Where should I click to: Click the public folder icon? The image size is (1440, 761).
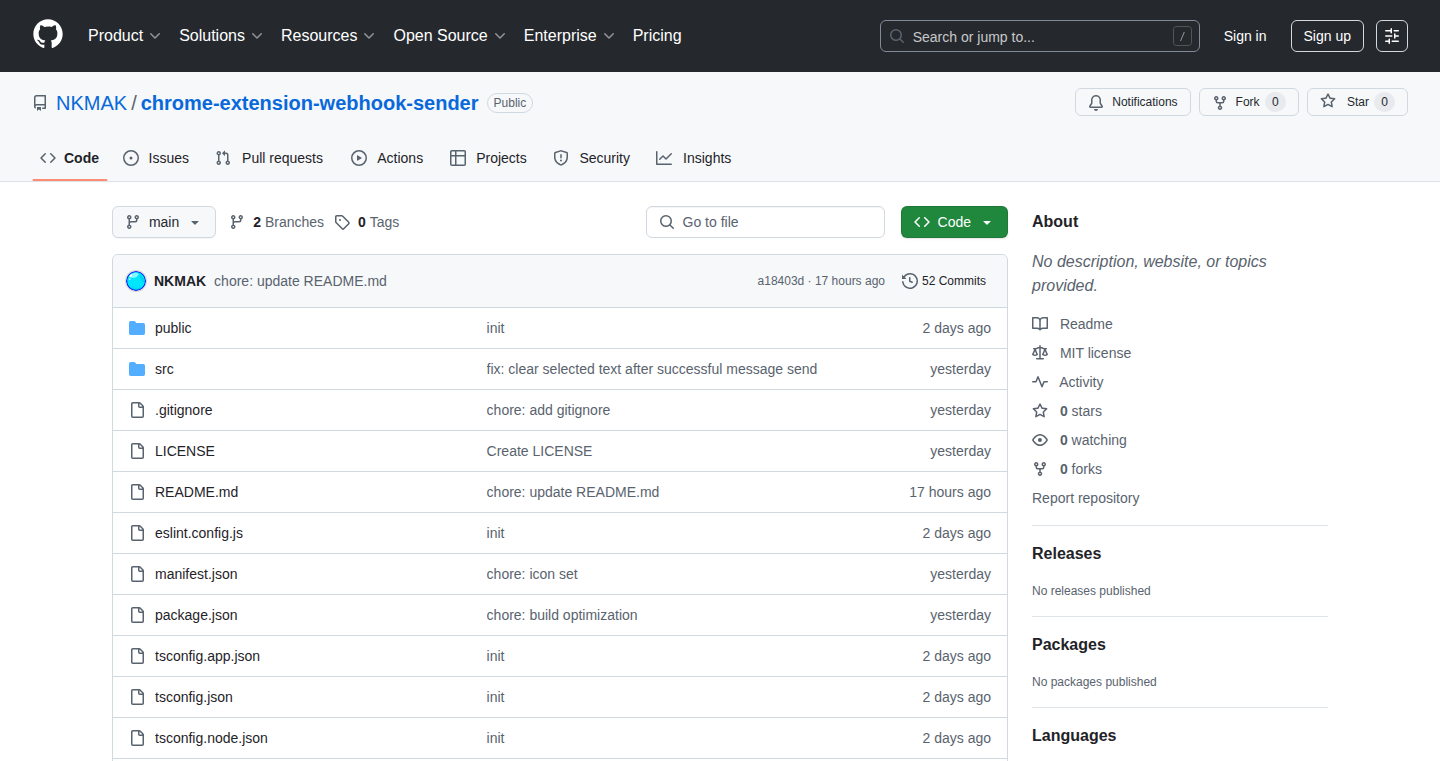[137, 328]
